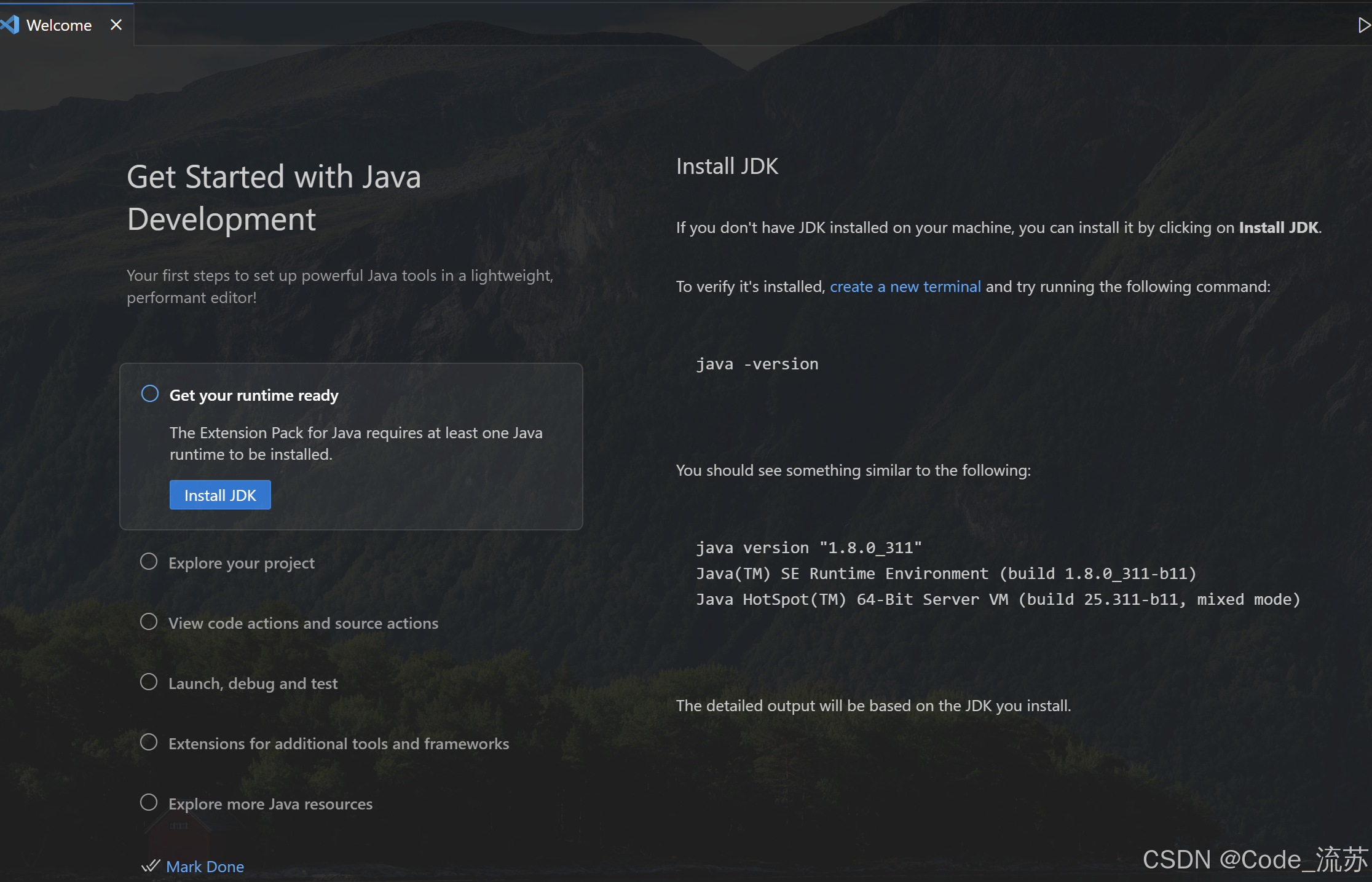Click the Java(TM) SE Runtime Environment line
The width and height of the screenshot is (1372, 882).
pyautogui.click(x=947, y=573)
